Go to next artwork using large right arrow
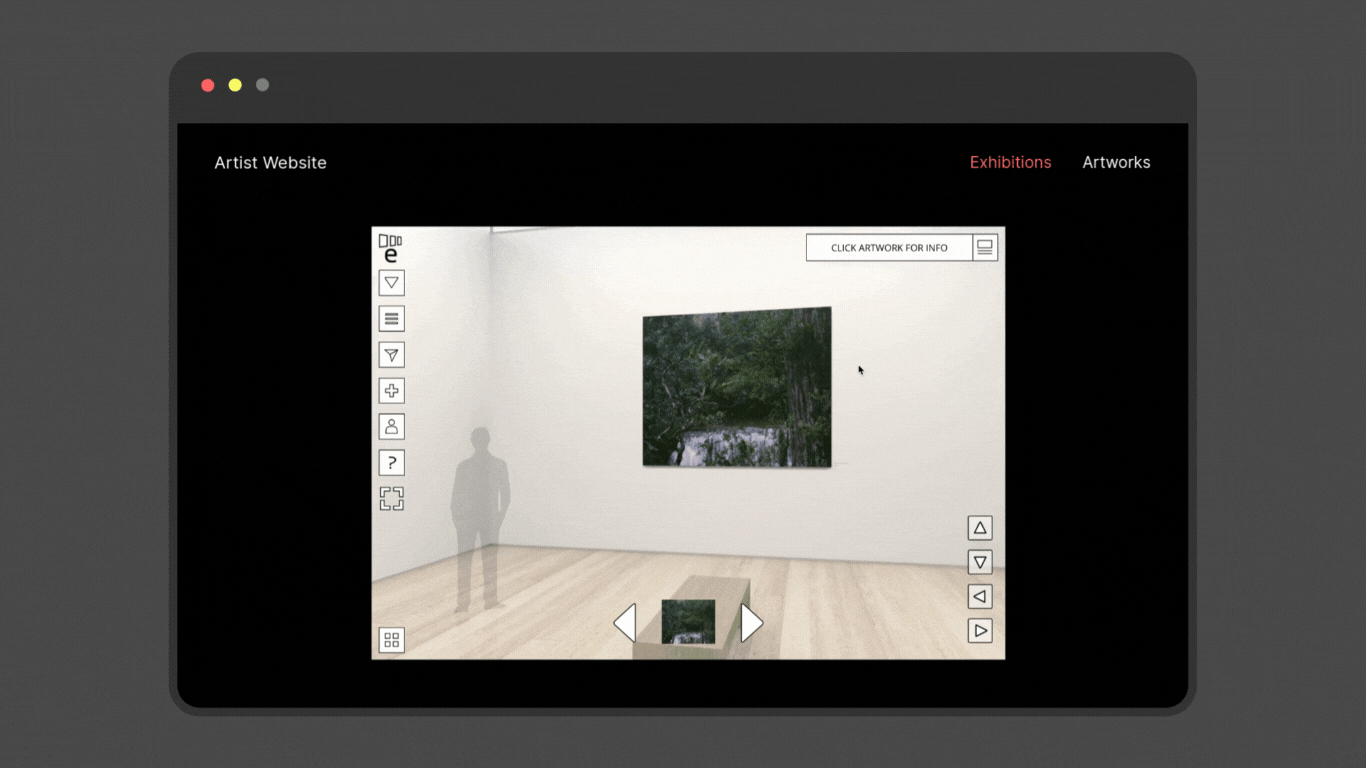Image resolution: width=1366 pixels, height=768 pixels. (x=752, y=623)
